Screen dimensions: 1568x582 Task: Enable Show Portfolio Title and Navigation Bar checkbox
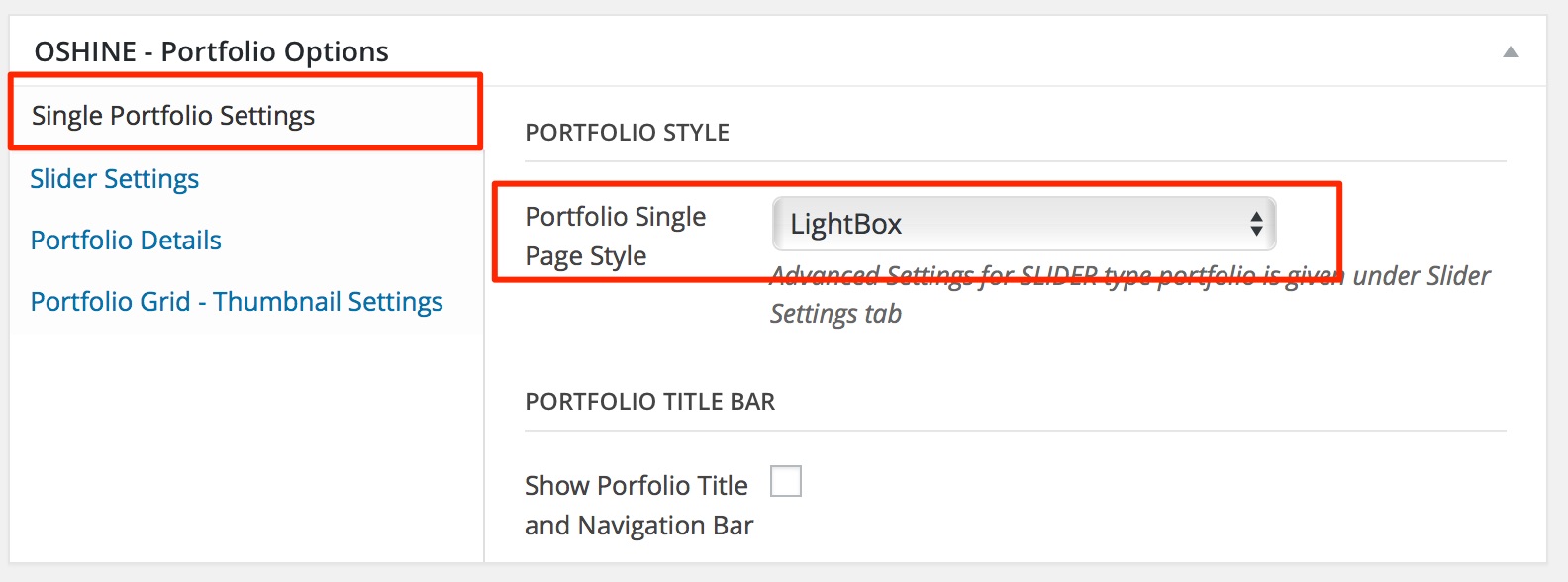coord(786,482)
